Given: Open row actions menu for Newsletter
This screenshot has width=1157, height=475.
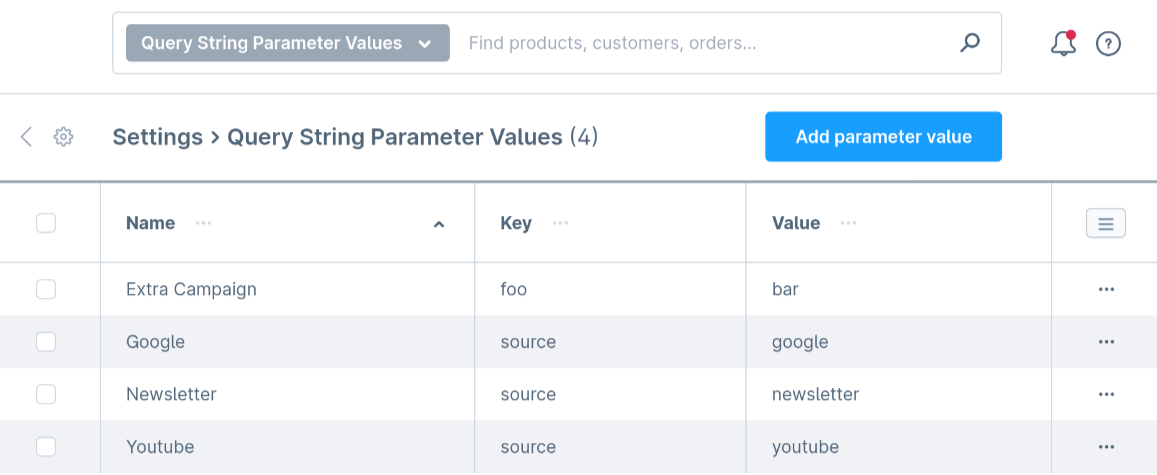Looking at the screenshot, I should [1106, 394].
